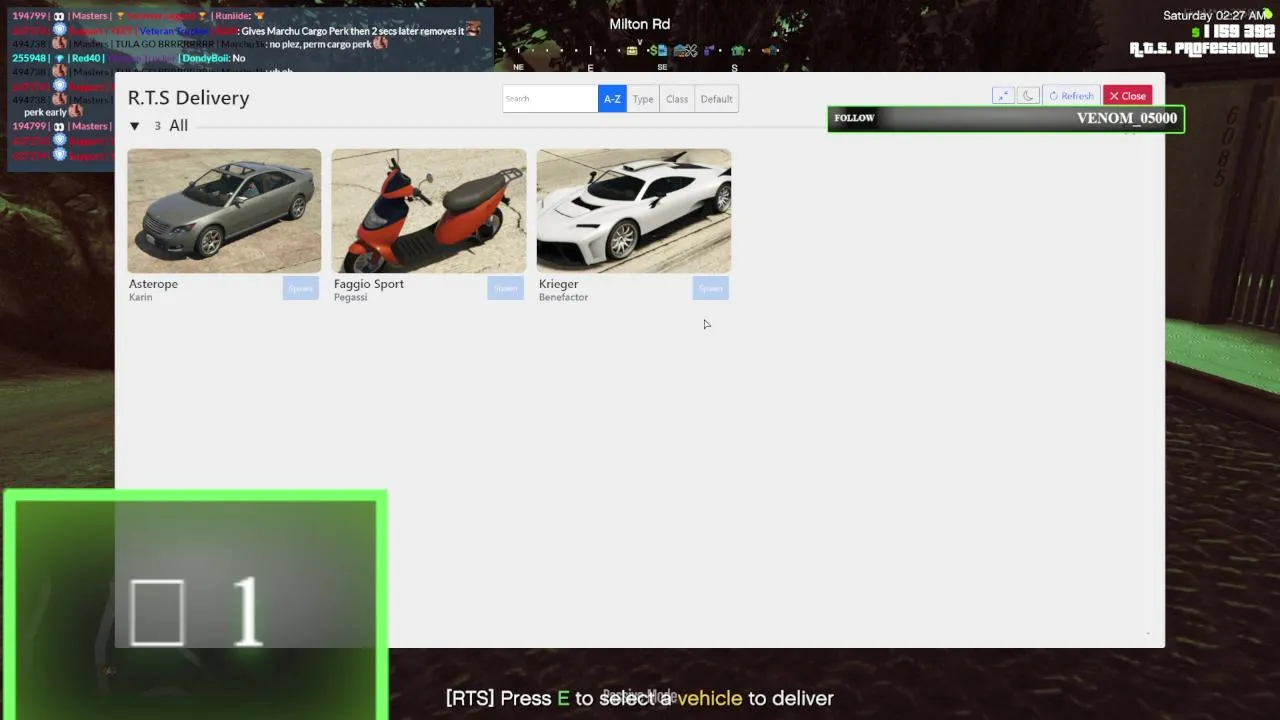Screen dimensions: 1280x720
Task: Click the Karin manufacturer text
Action: tap(140, 297)
